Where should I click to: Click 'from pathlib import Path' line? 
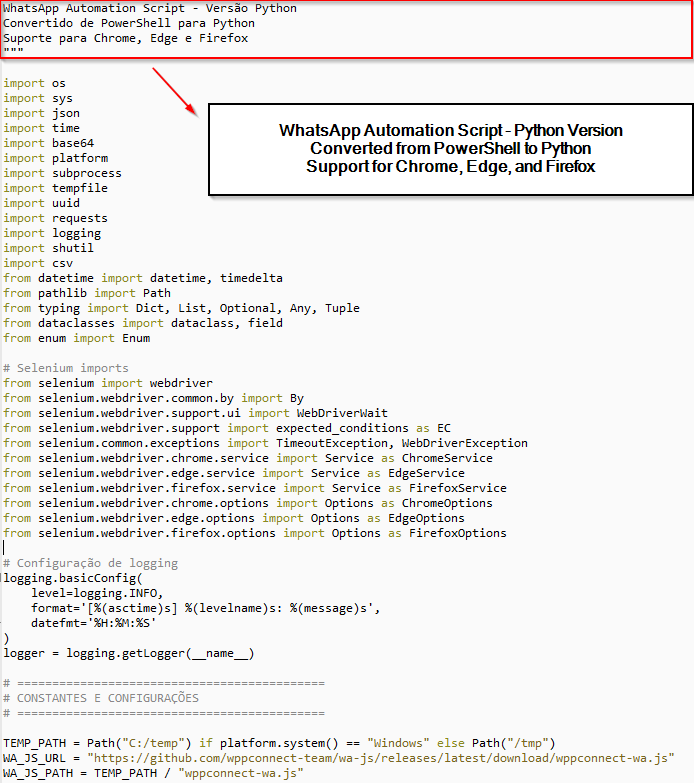(87, 293)
